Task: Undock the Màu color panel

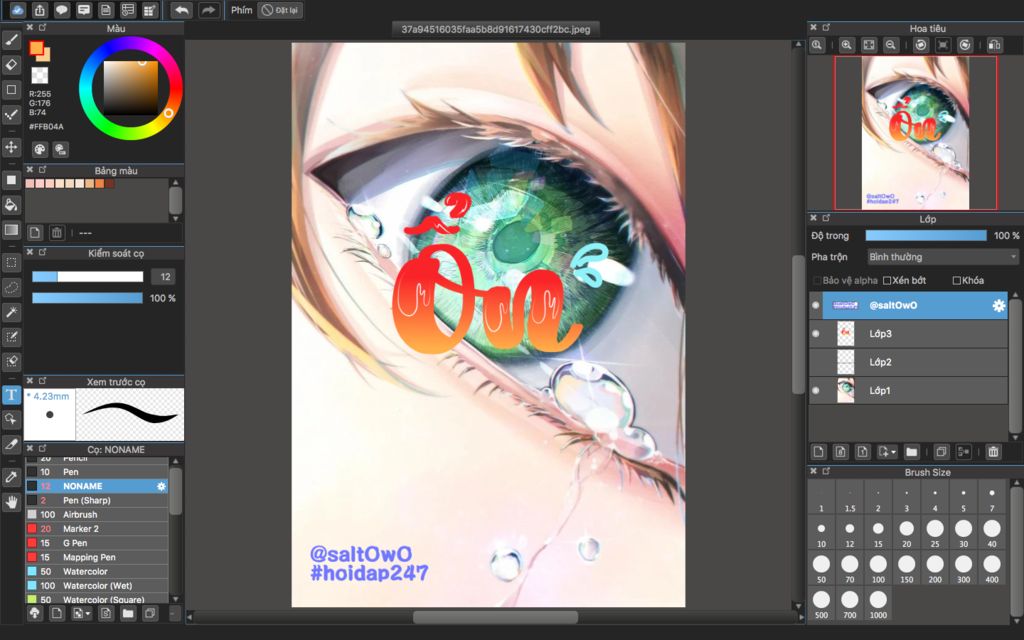Action: (43, 27)
